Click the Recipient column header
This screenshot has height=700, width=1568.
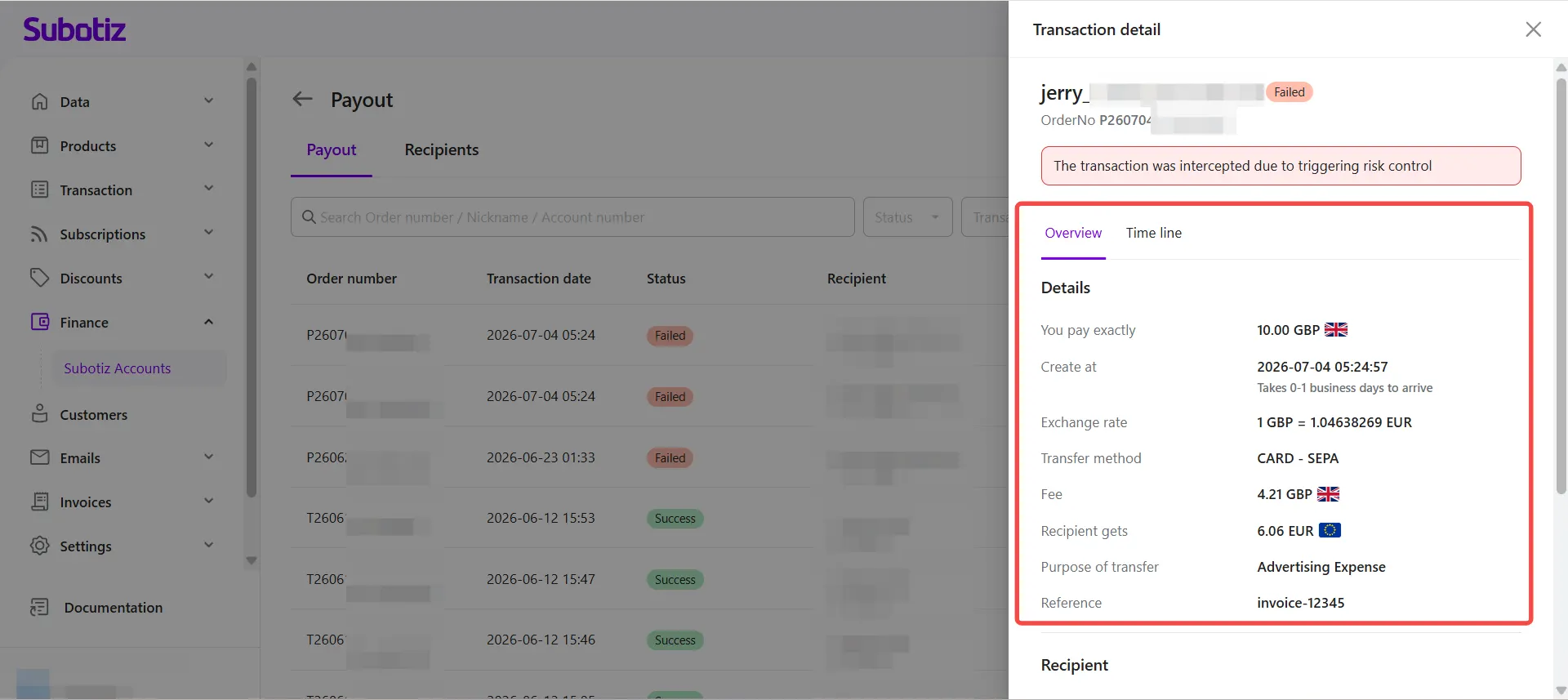[x=856, y=279]
